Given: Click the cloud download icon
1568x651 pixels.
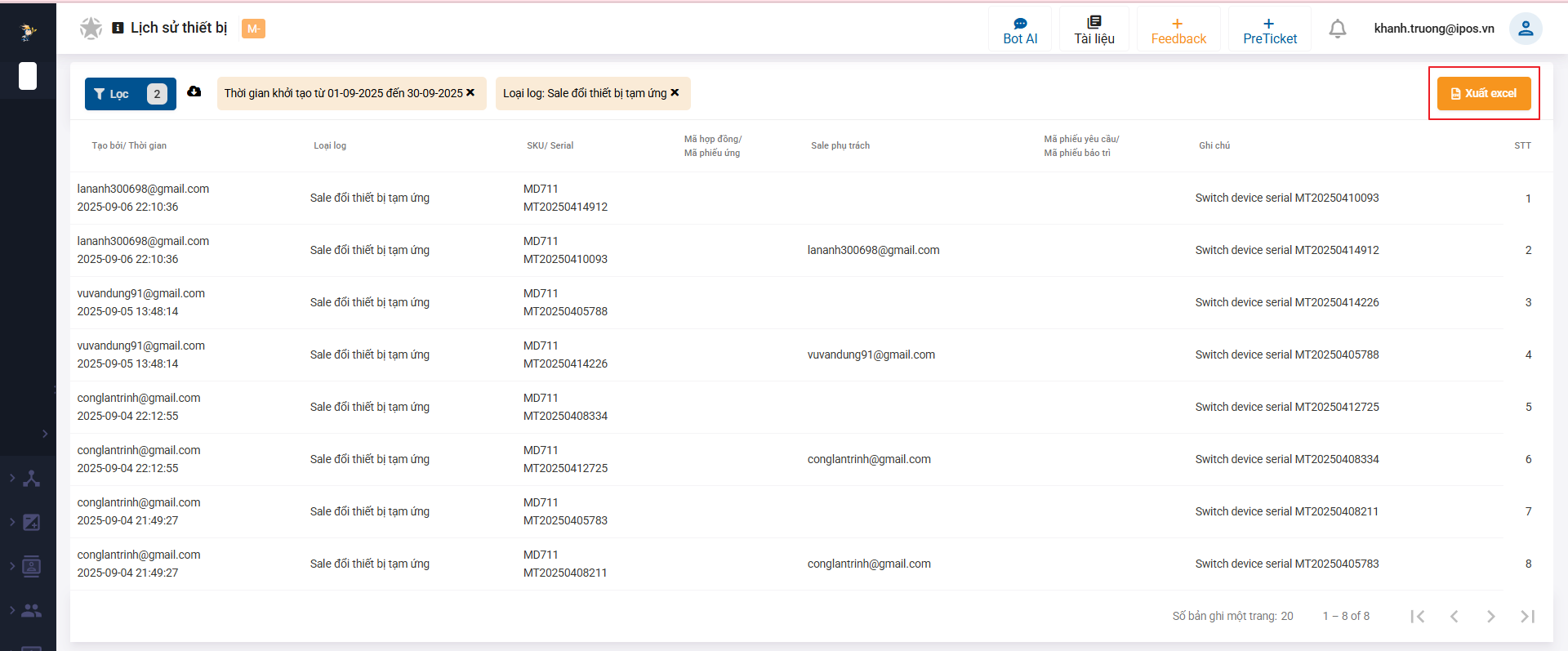Looking at the screenshot, I should pyautogui.click(x=194, y=91).
